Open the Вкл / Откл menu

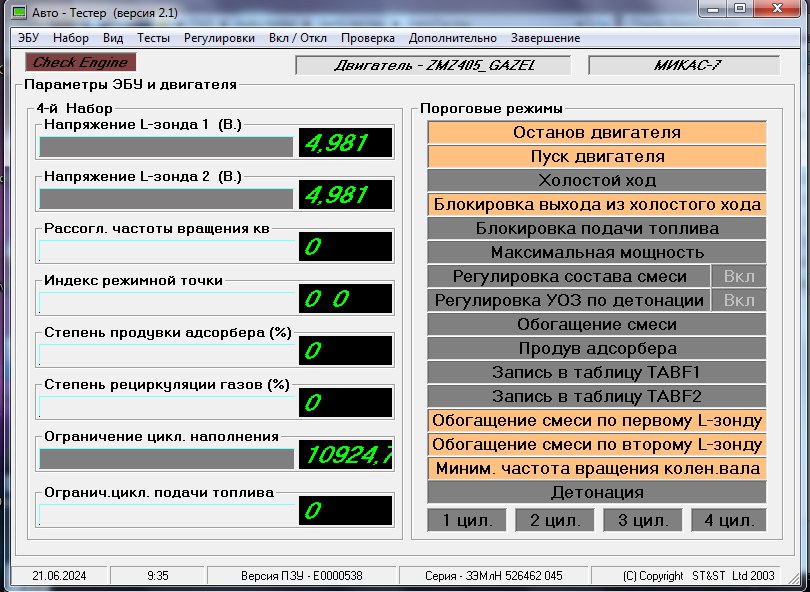tap(298, 38)
